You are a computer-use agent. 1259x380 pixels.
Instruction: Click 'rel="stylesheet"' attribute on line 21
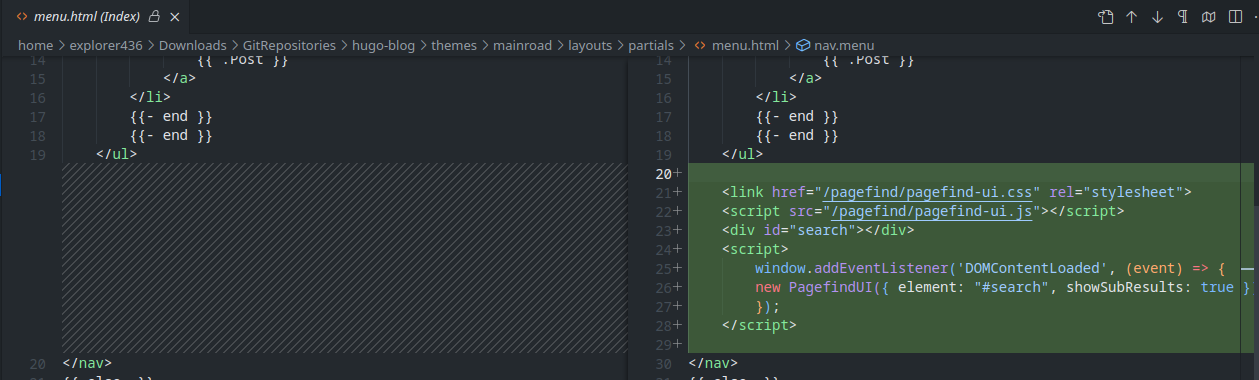coord(1116,192)
